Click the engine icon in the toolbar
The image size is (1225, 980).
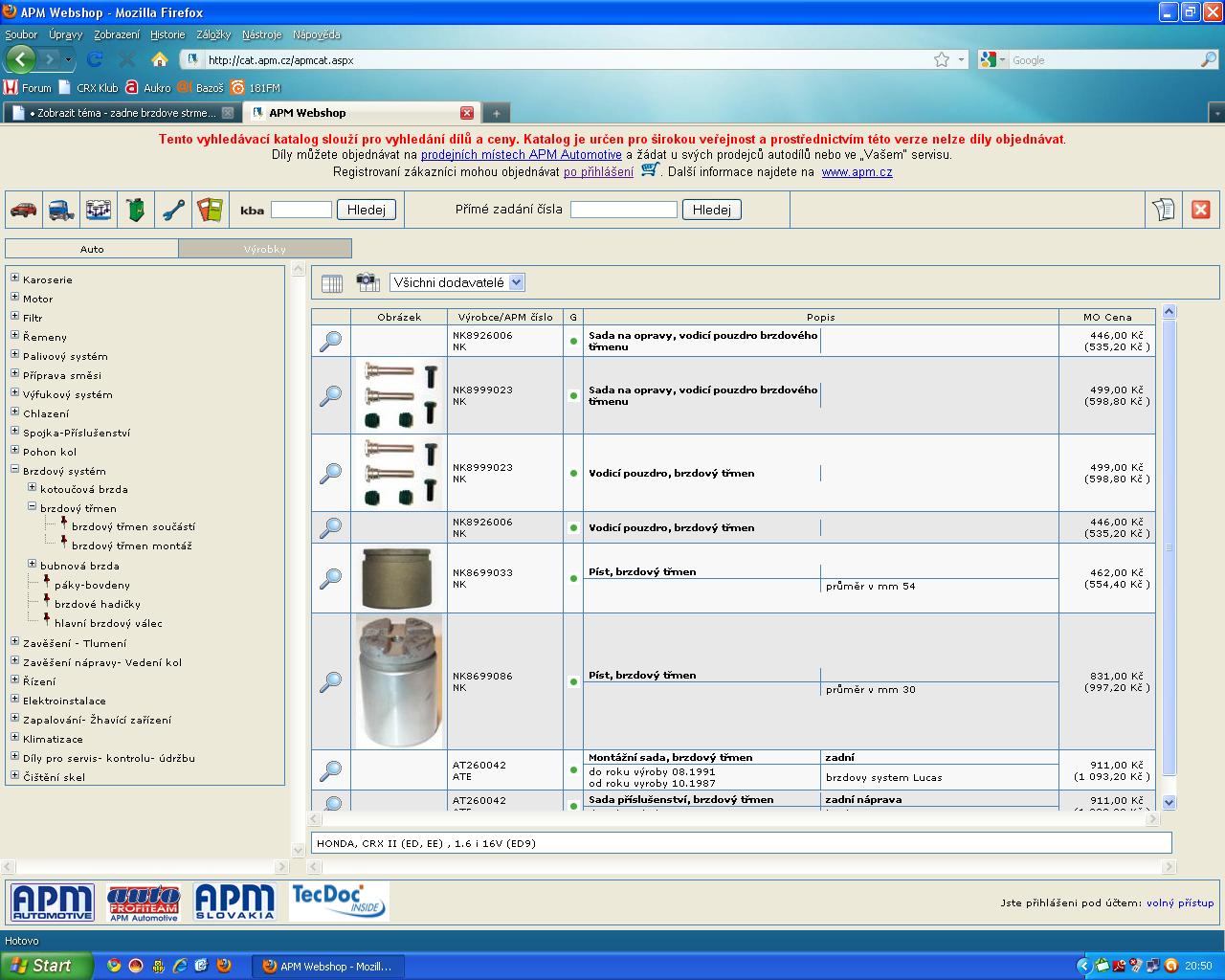click(x=99, y=210)
